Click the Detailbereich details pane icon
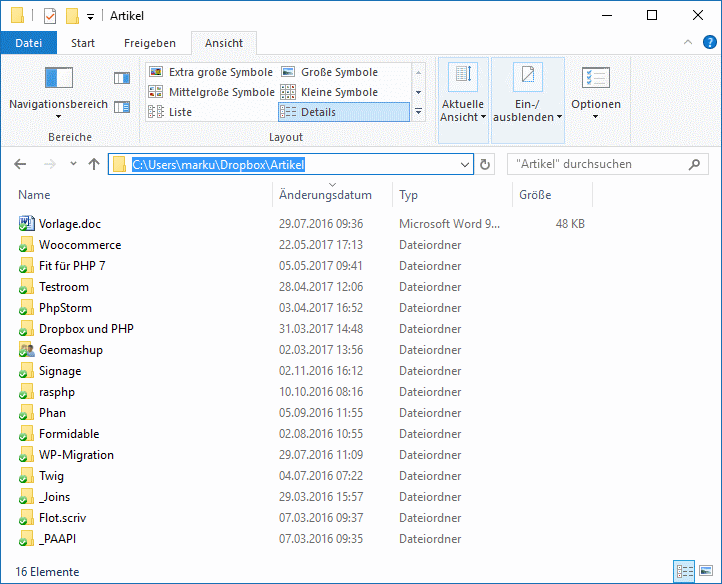Image resolution: width=722 pixels, height=584 pixels. coord(122,107)
